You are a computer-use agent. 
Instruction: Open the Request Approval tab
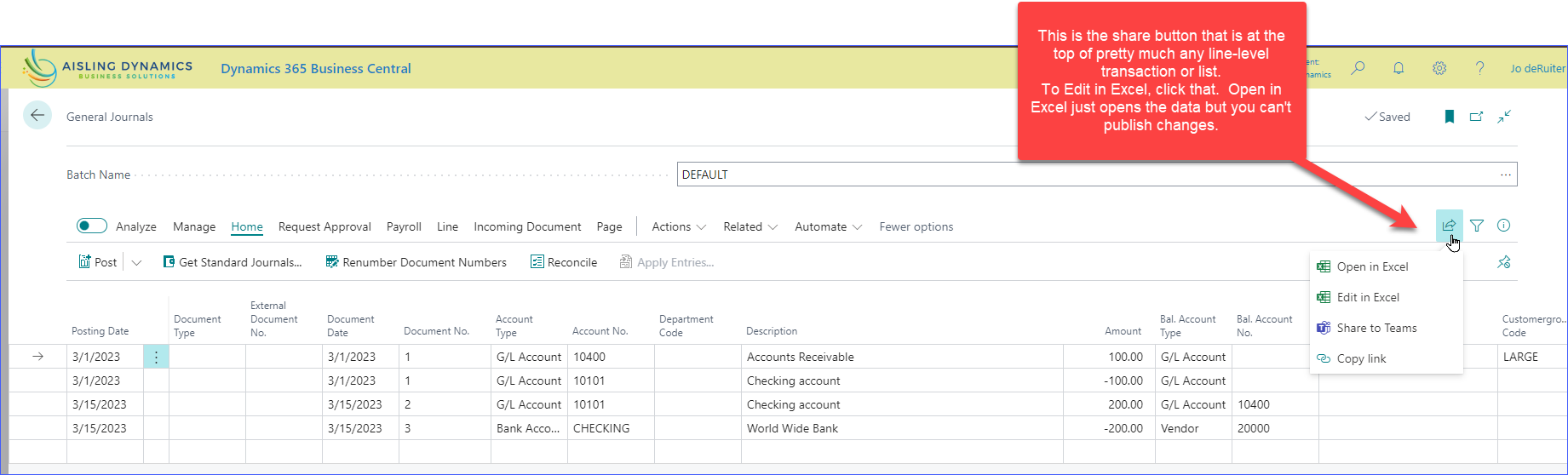[x=325, y=226]
